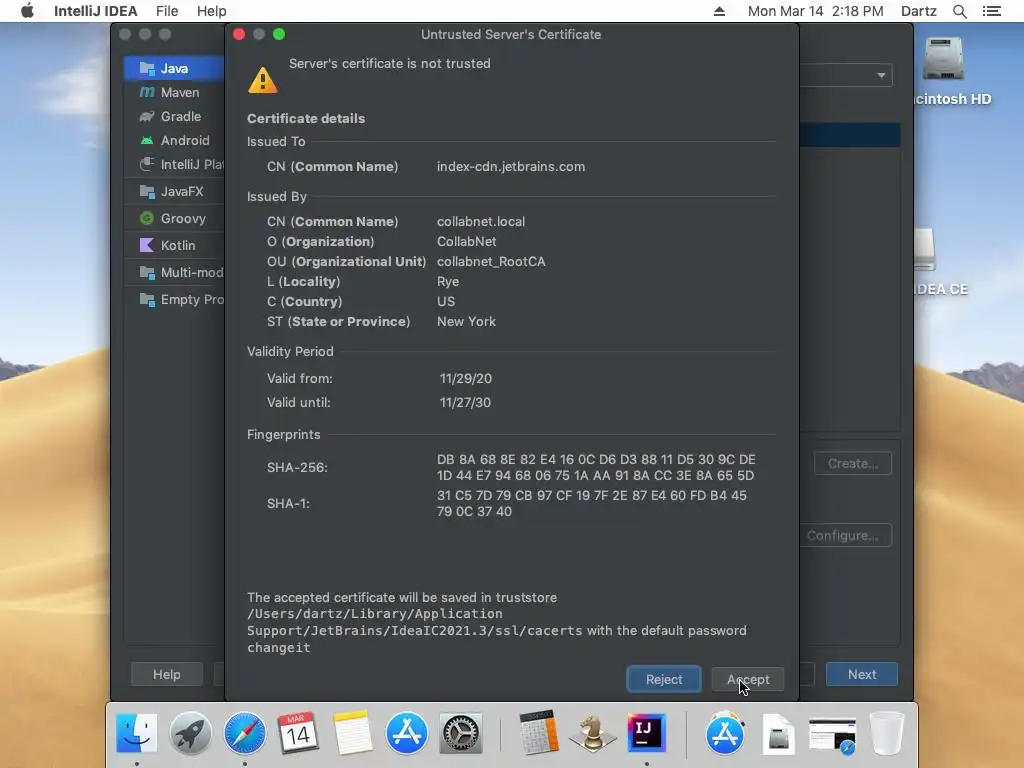Click the SHA-1 fingerprint value
Image resolution: width=1024 pixels, height=768 pixels.
point(592,504)
